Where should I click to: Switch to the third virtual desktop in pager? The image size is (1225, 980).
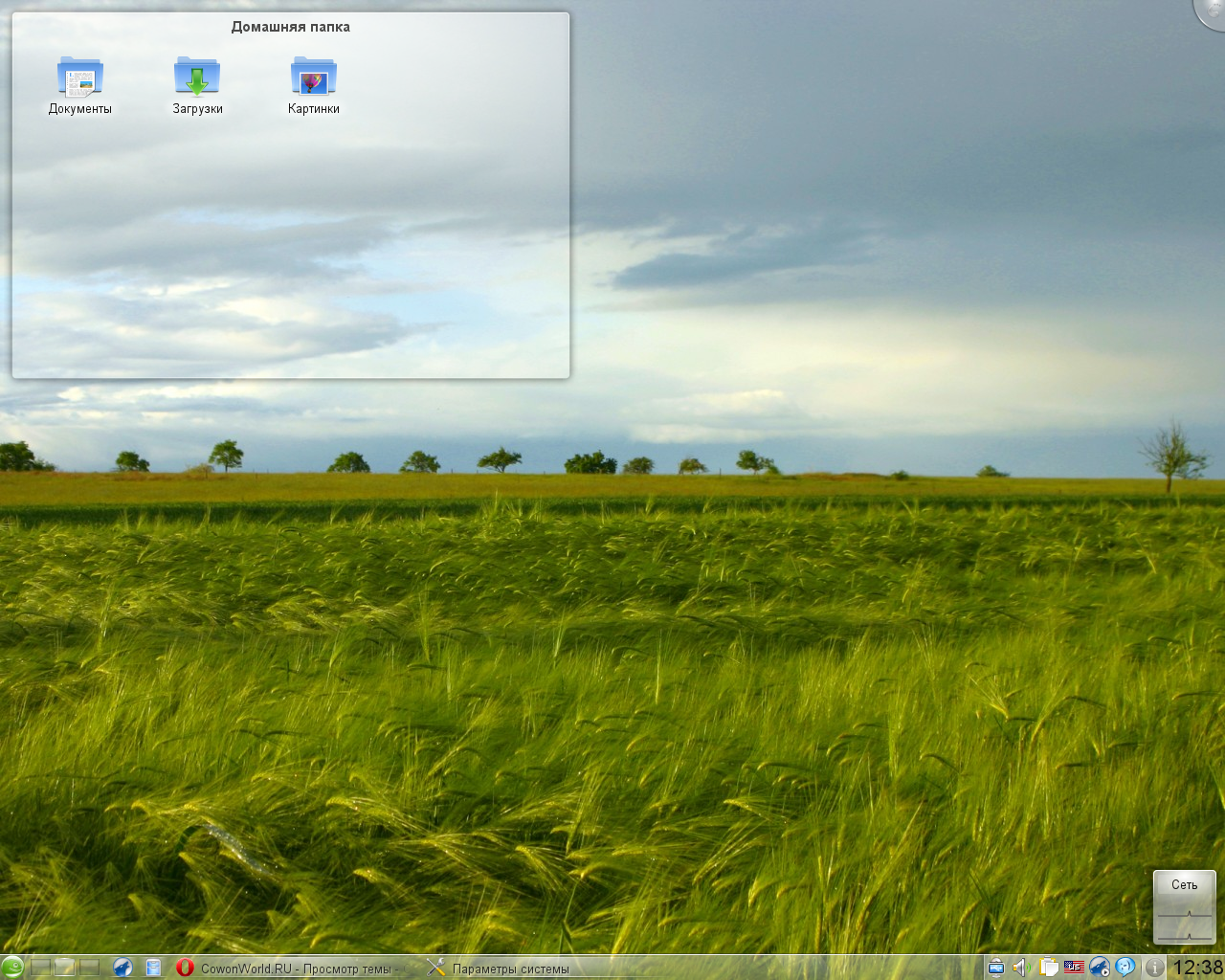pyautogui.click(x=90, y=968)
